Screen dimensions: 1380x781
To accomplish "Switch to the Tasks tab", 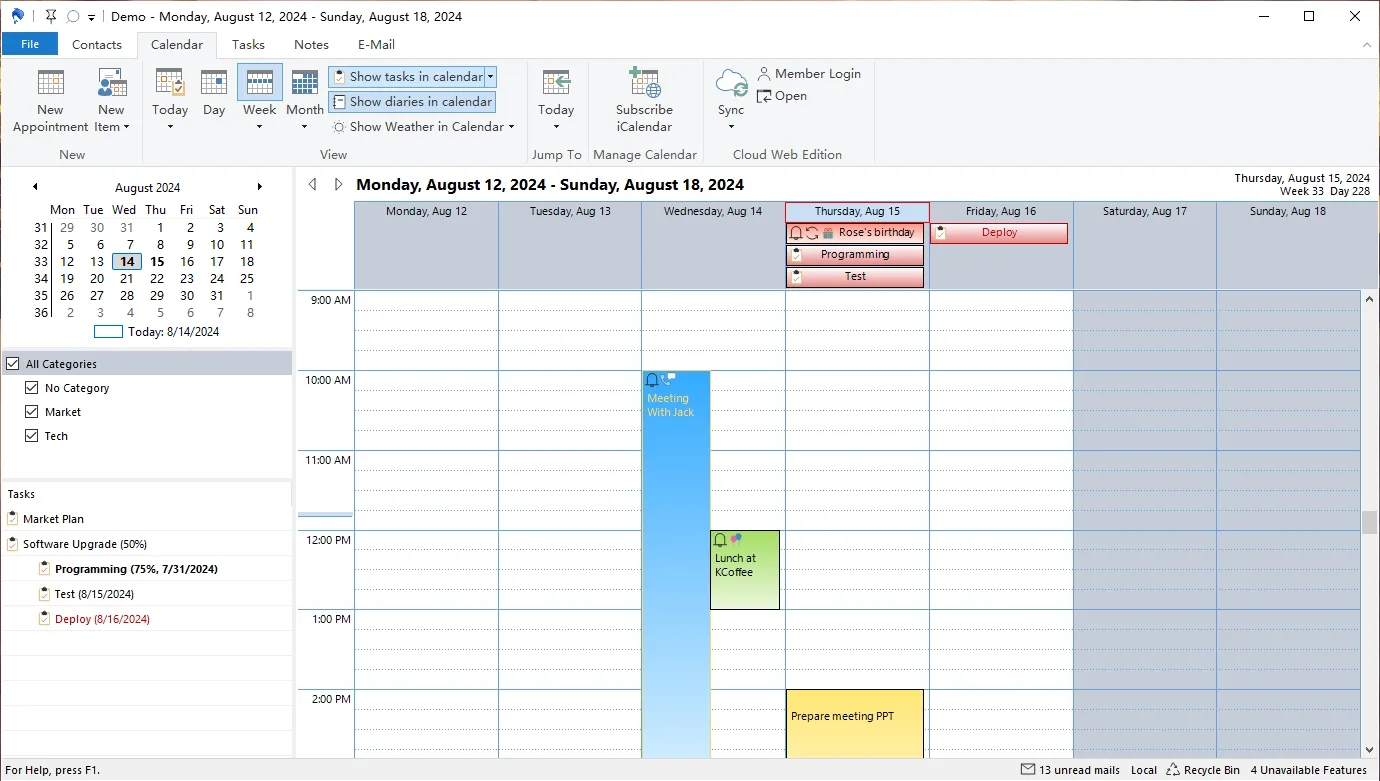I will 248,44.
